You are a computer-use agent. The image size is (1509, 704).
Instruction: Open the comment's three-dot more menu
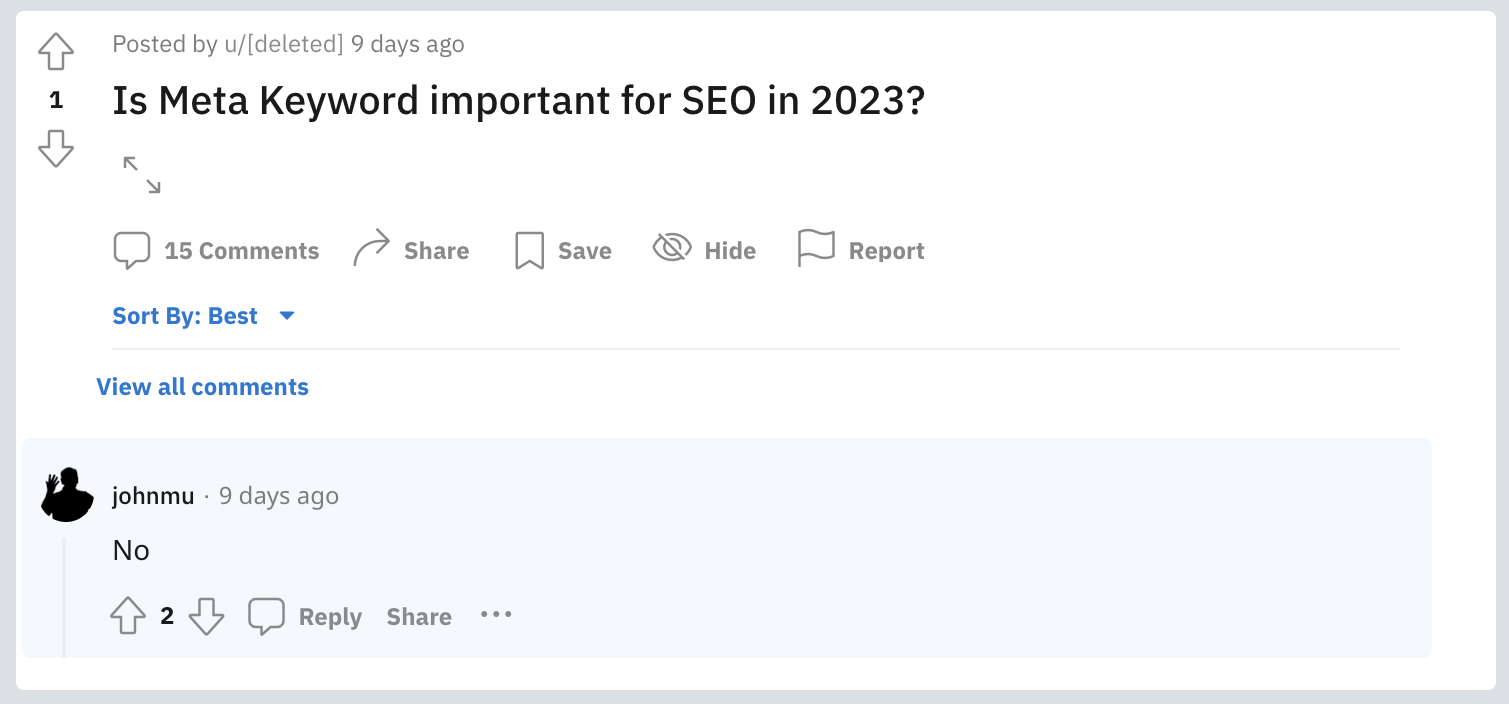(496, 614)
